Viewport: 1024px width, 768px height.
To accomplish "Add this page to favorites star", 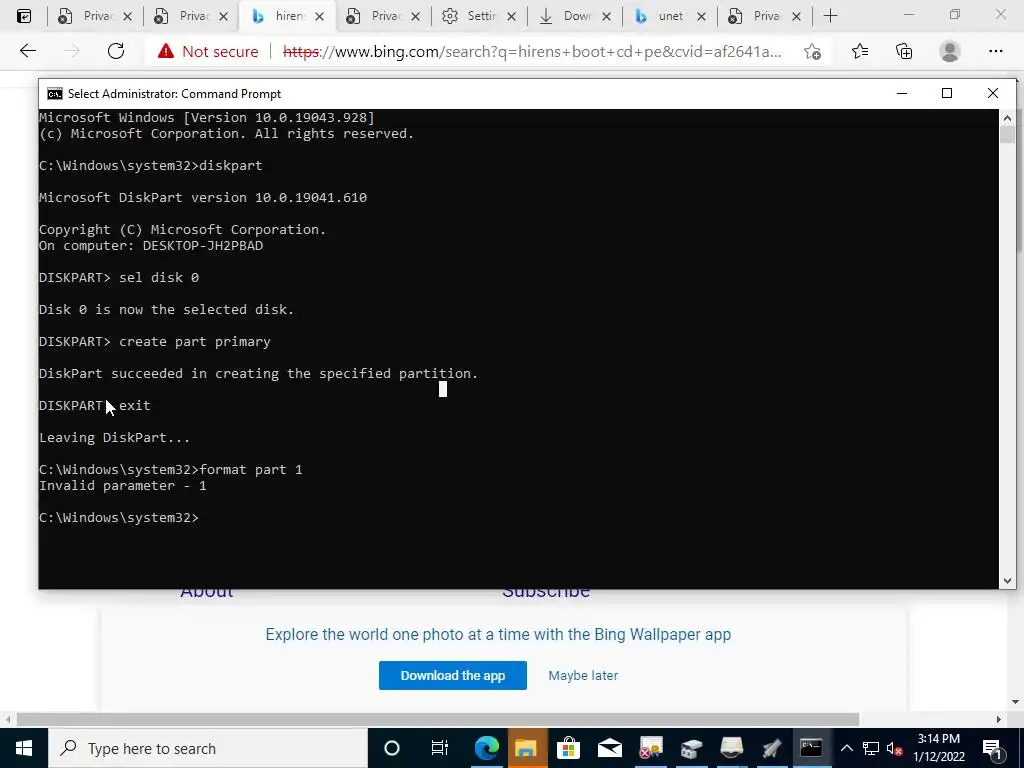I will tap(812, 52).
